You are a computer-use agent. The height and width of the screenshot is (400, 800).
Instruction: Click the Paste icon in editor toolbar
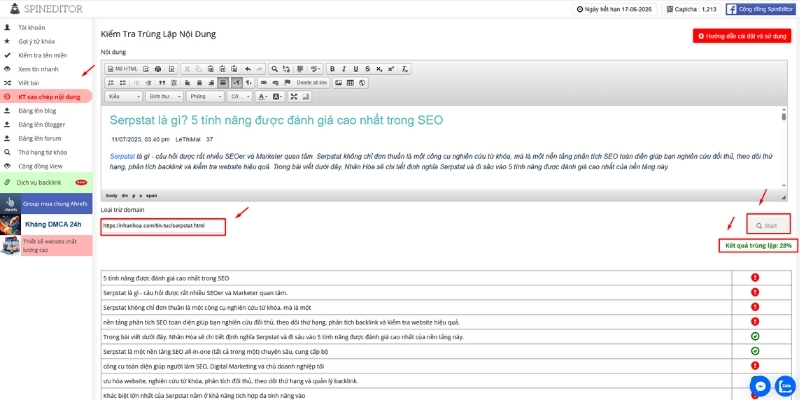click(x=211, y=69)
